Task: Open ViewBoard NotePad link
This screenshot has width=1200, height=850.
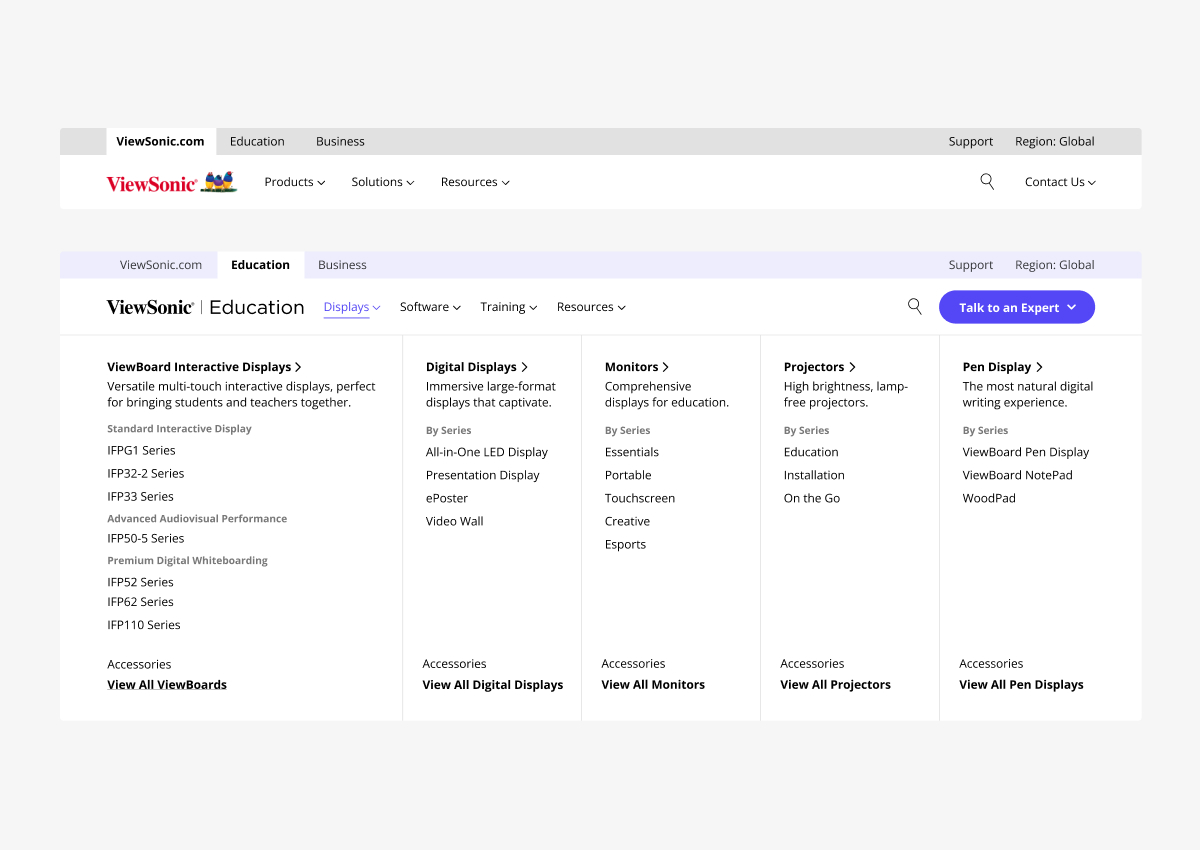Action: point(1017,475)
